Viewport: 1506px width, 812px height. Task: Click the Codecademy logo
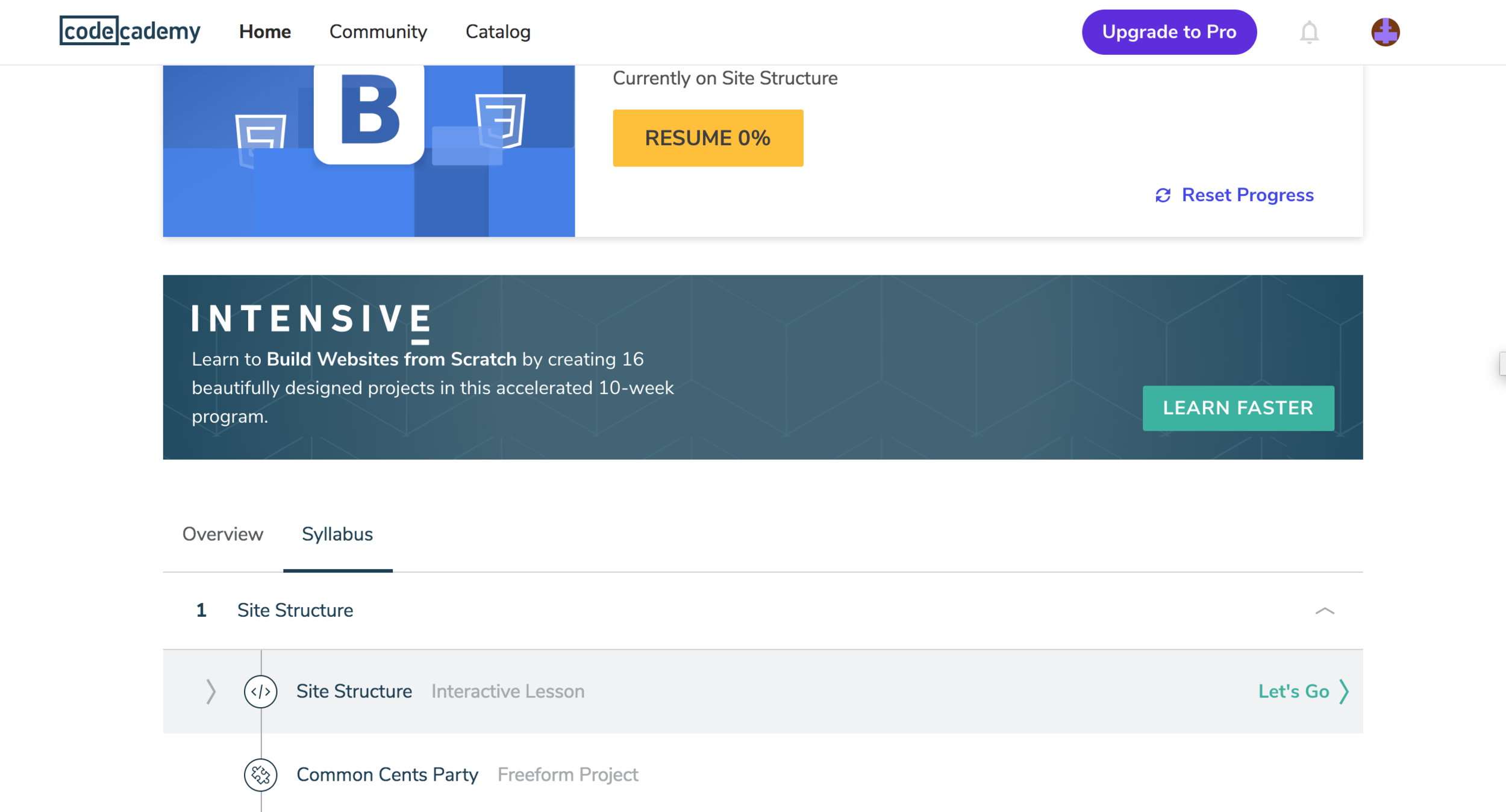click(x=130, y=31)
